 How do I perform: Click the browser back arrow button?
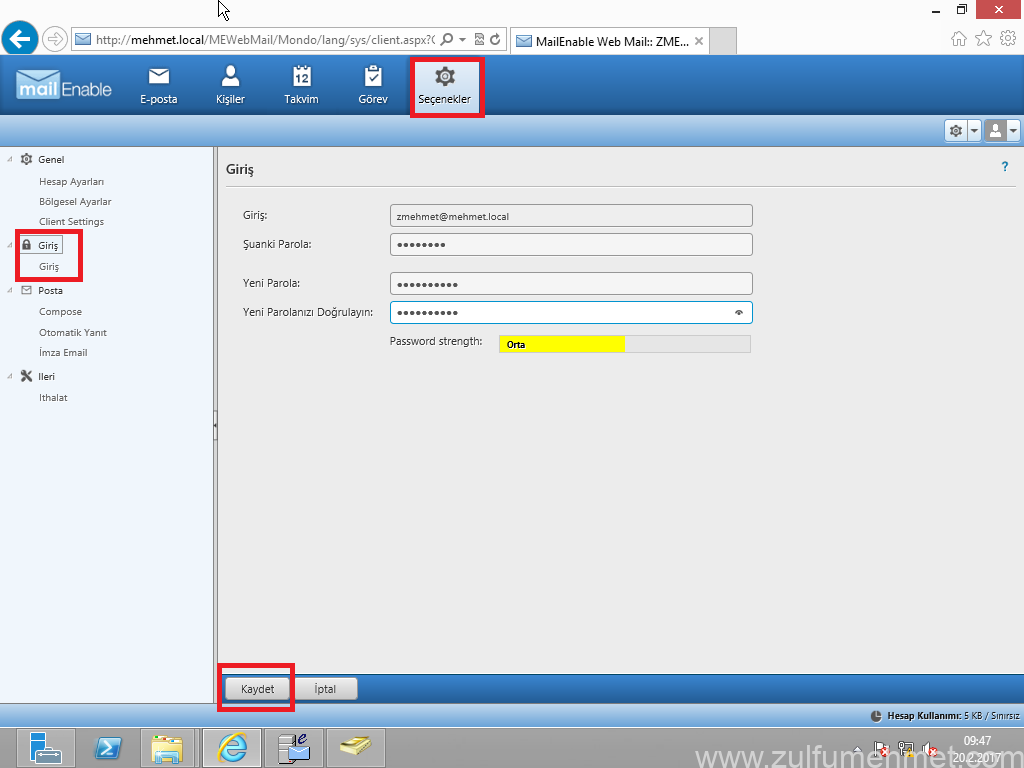(x=20, y=39)
